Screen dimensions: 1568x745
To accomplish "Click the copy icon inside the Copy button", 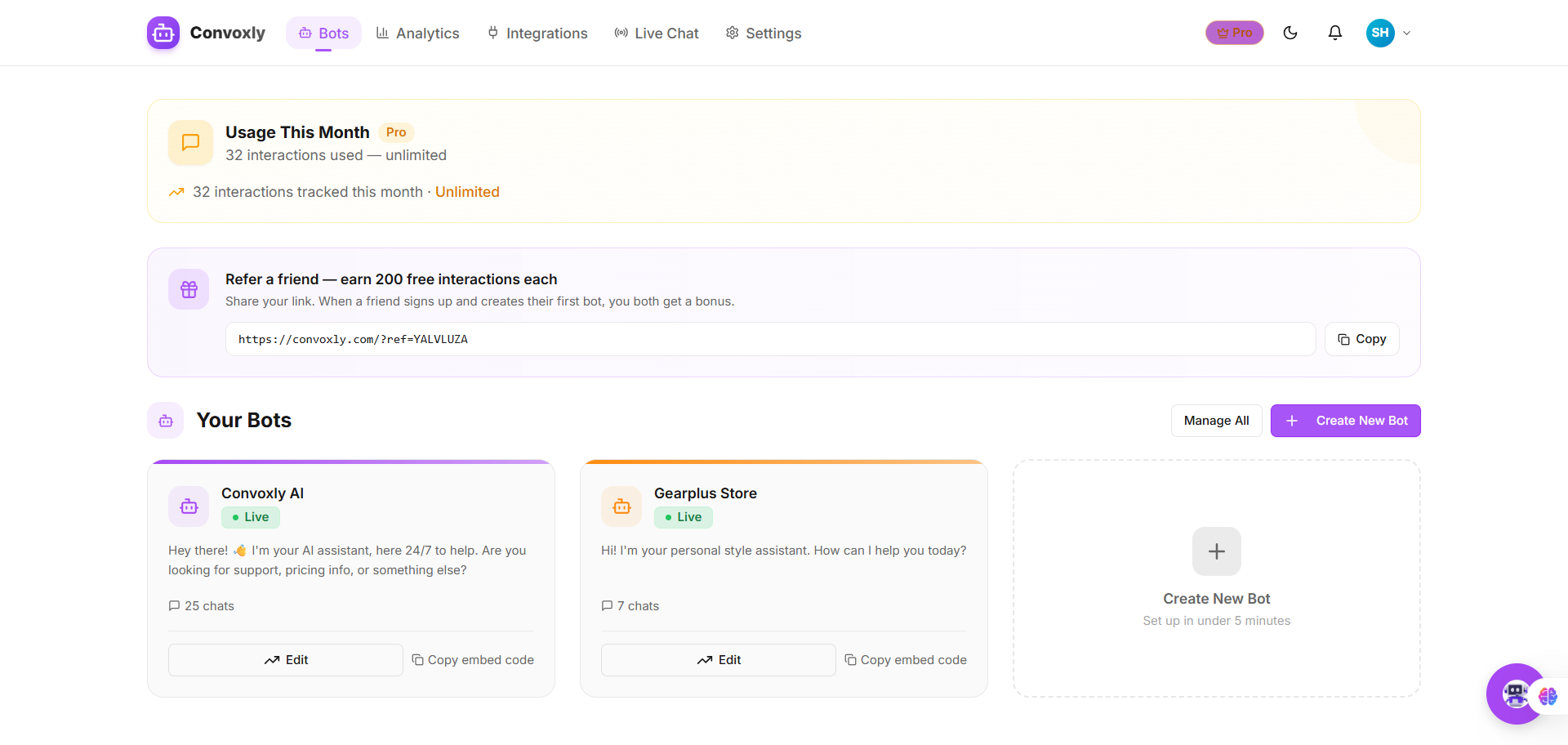I will point(1343,338).
